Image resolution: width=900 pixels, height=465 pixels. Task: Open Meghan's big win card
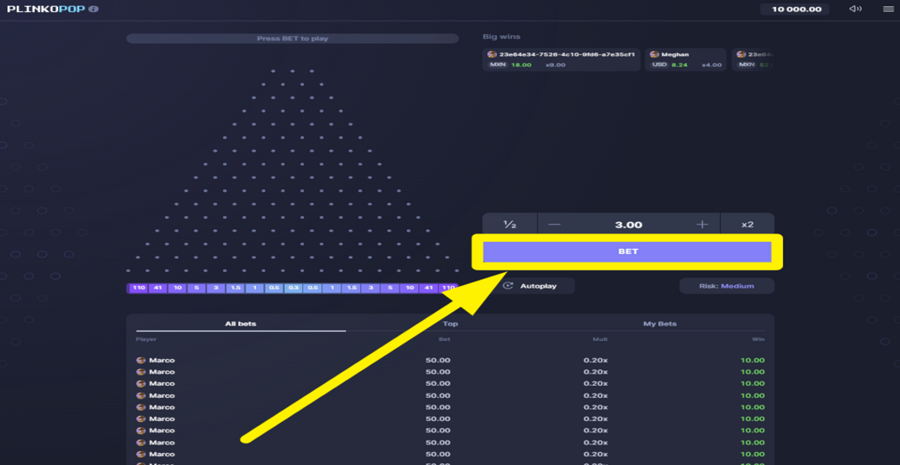tap(685, 60)
